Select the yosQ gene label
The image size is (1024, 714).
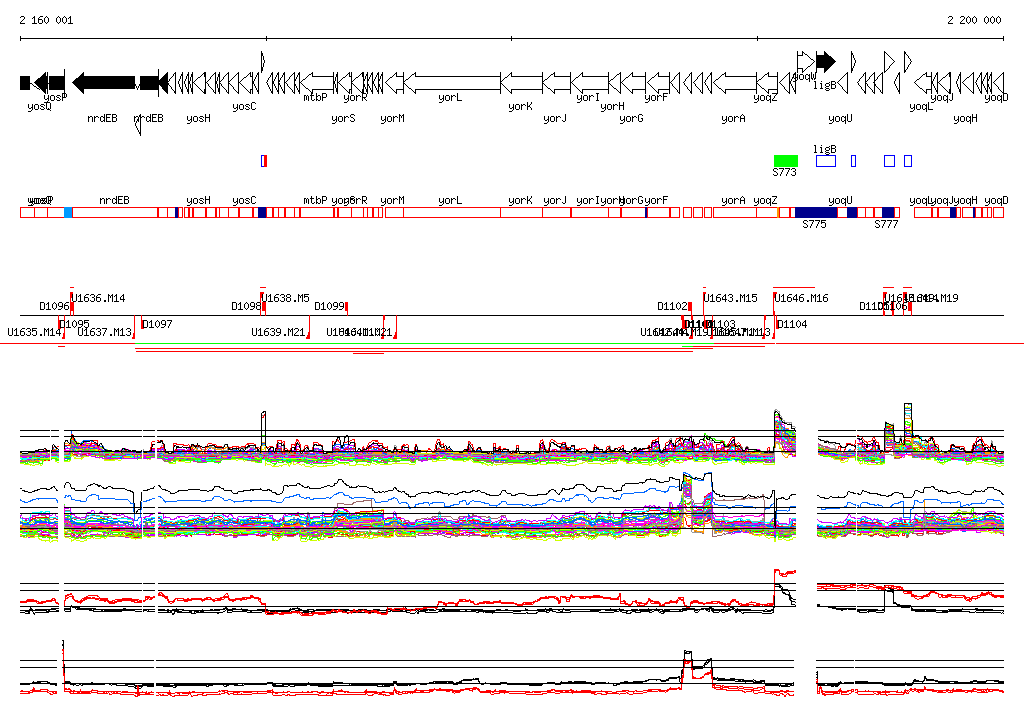39,106
